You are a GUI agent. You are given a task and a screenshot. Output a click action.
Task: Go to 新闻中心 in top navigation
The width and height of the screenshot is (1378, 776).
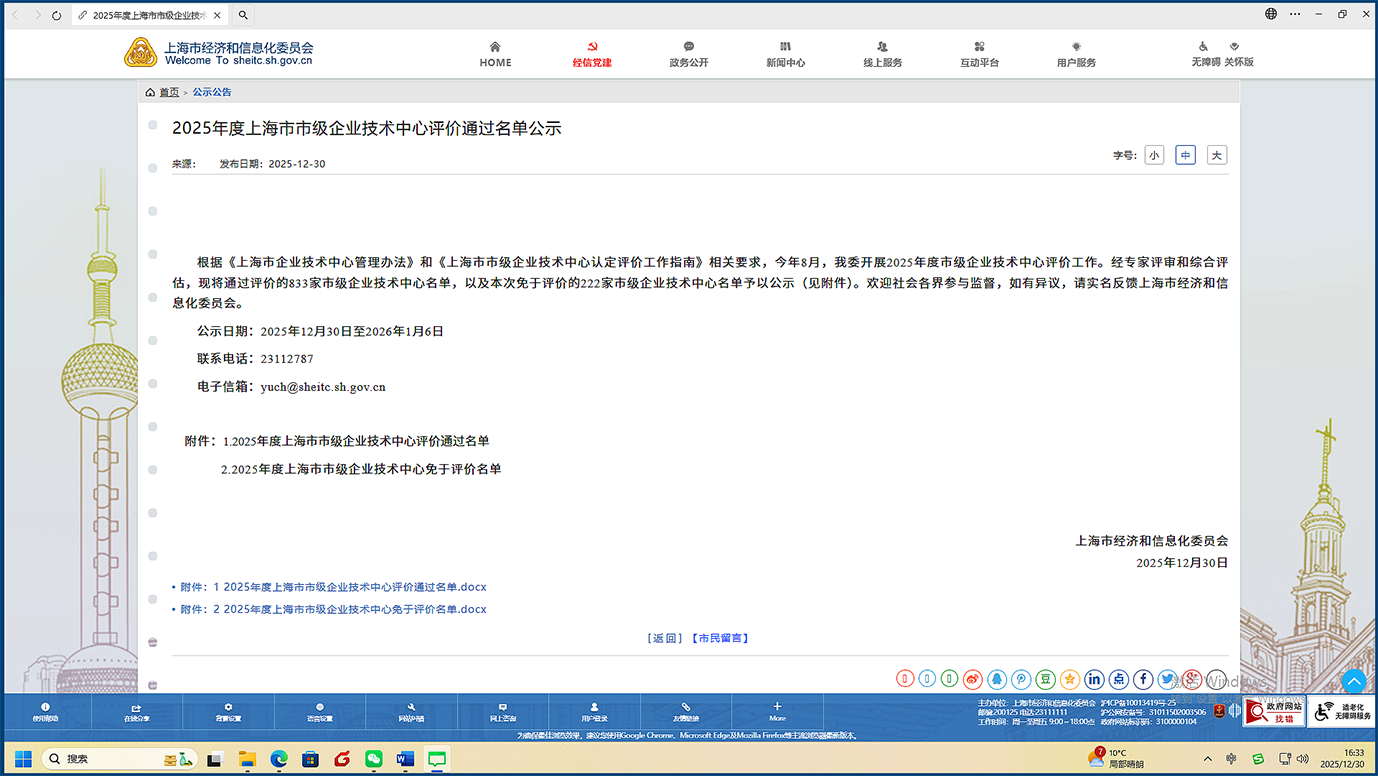(785, 54)
